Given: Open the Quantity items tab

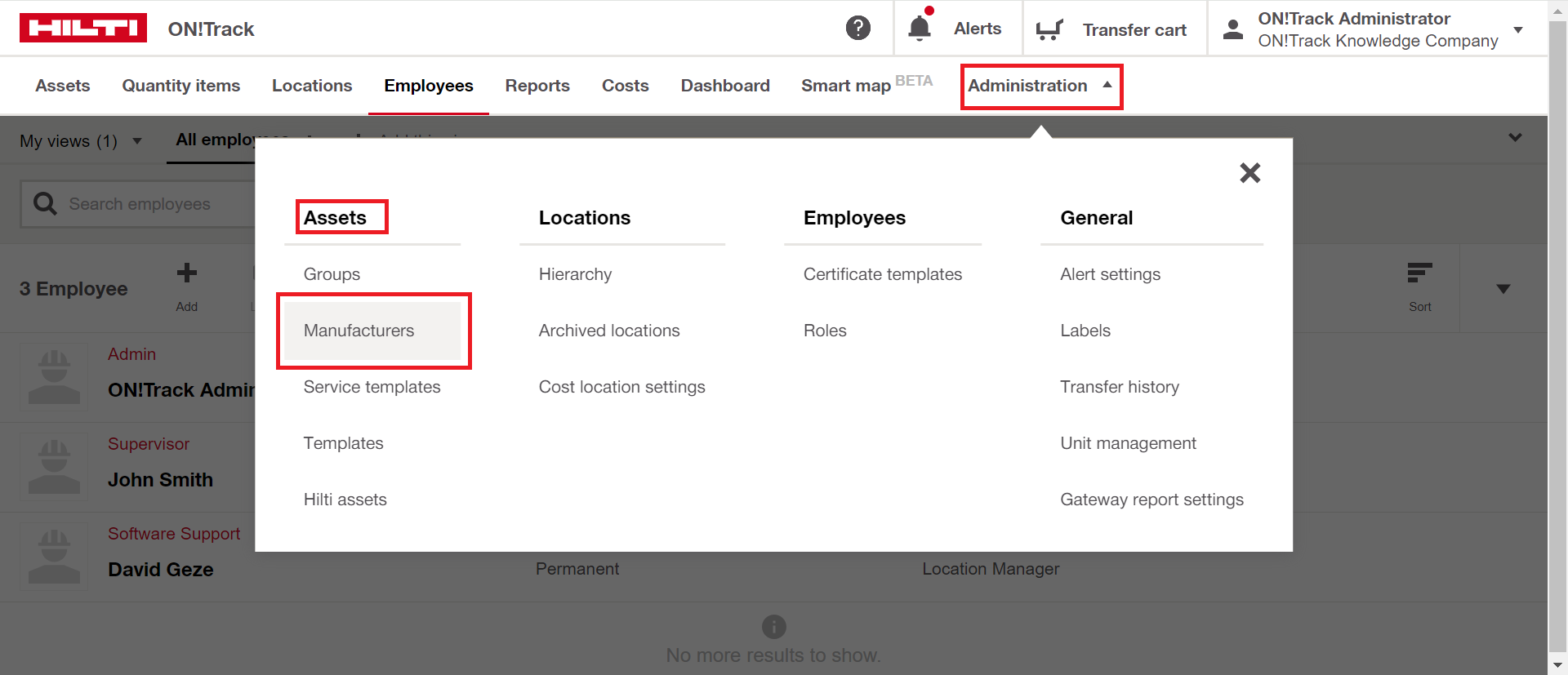Looking at the screenshot, I should coord(181,86).
